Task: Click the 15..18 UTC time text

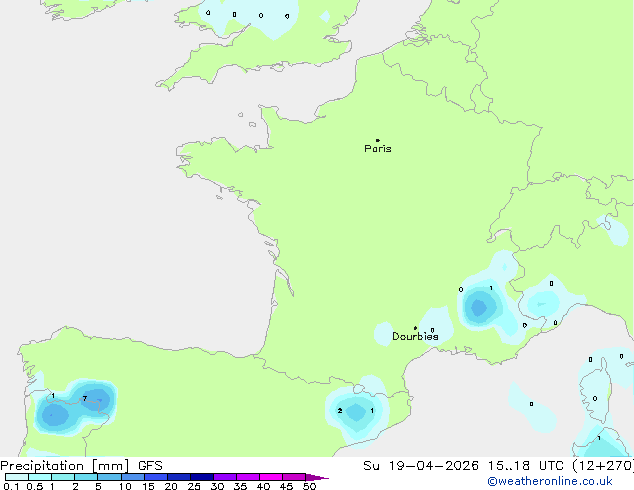Action: click(526, 466)
